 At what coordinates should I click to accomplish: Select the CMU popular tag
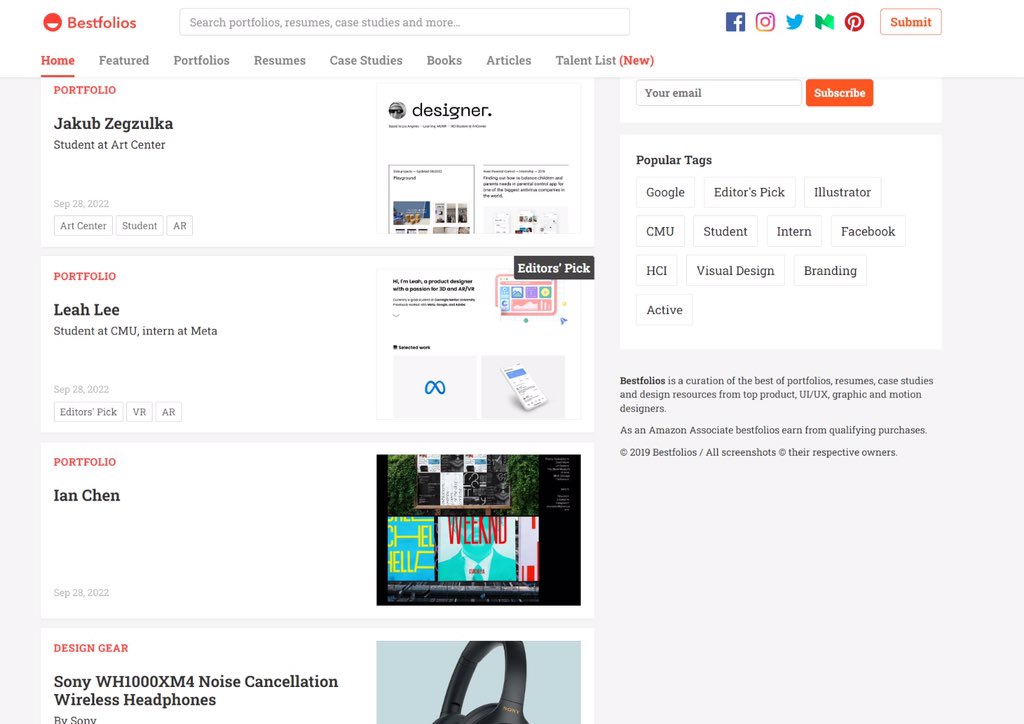click(660, 231)
